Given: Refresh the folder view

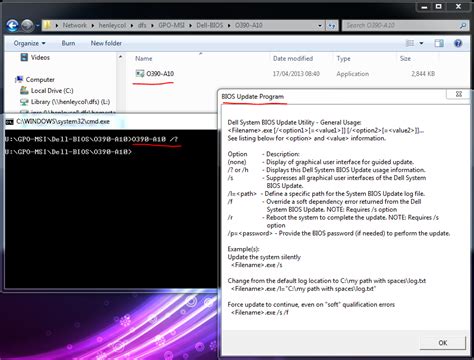Looking at the screenshot, I should coord(332,26).
